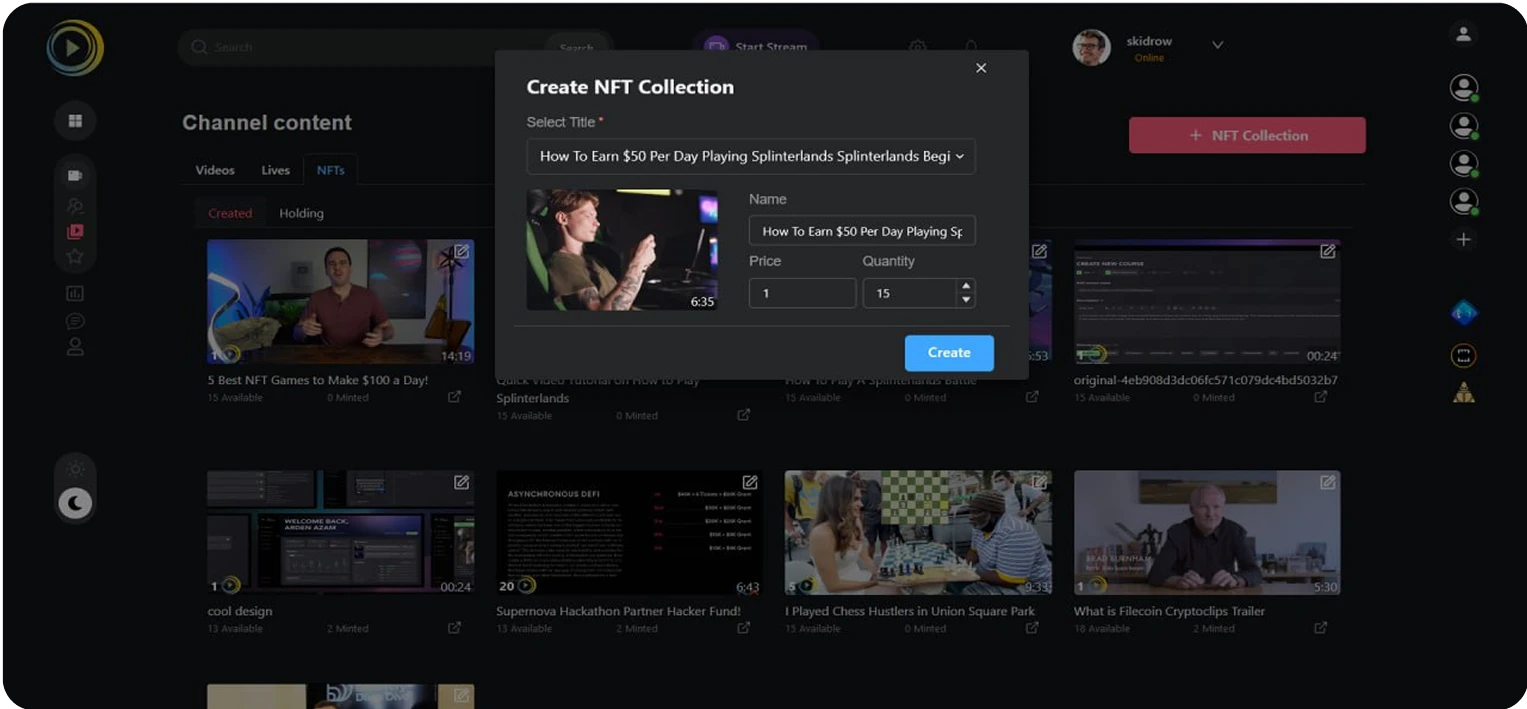
Task: Click the top right user profile icon
Action: pyautogui.click(x=1463, y=35)
